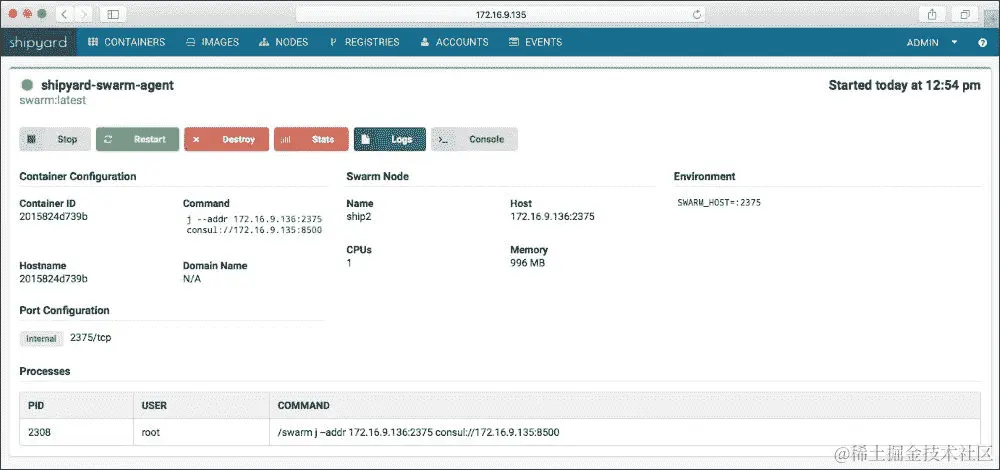The image size is (1000, 470).
Task: Click the internal port label
Action: click(41, 339)
